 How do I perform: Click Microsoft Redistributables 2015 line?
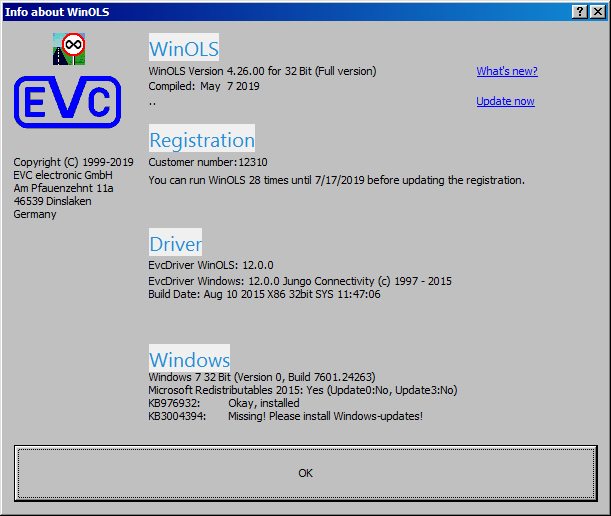303,390
